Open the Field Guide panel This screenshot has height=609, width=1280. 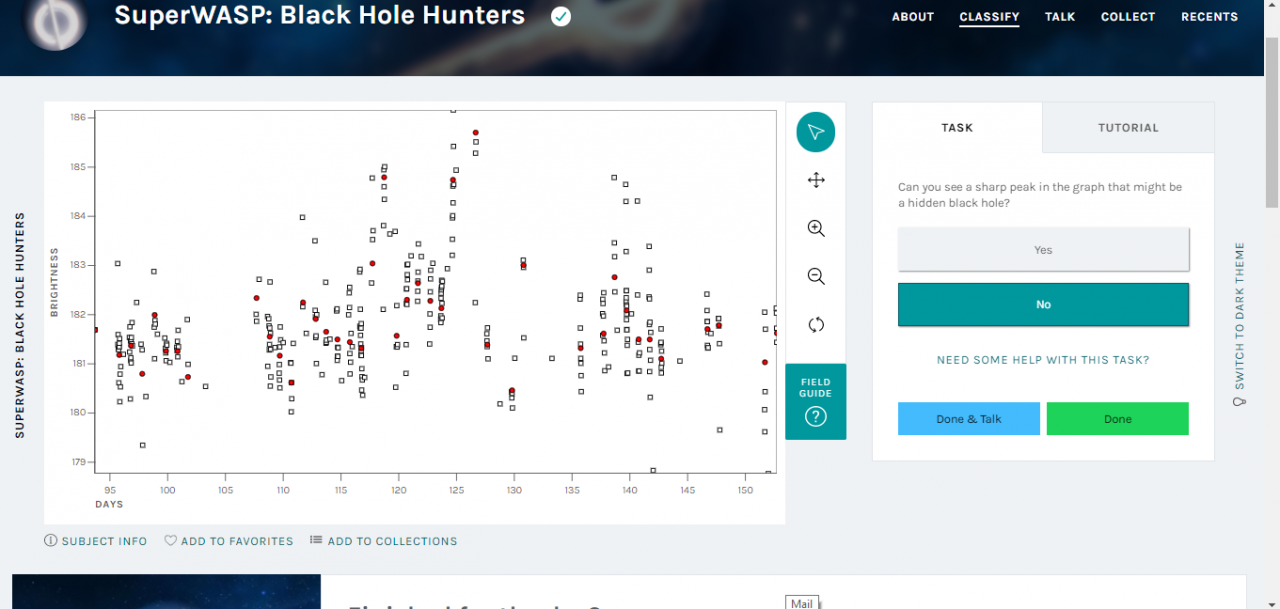pos(816,402)
